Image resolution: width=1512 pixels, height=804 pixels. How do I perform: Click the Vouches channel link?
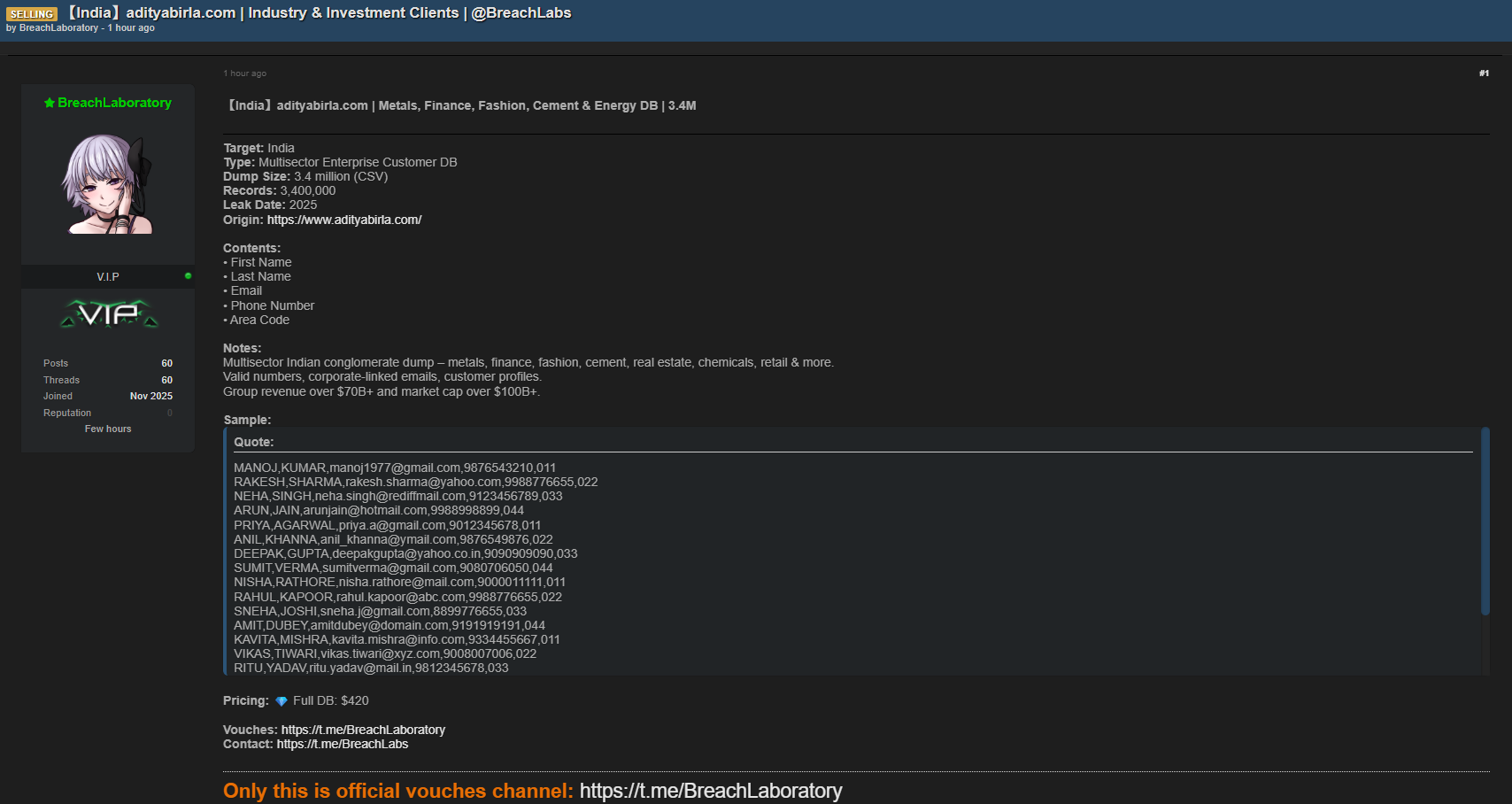pyautogui.click(x=363, y=731)
